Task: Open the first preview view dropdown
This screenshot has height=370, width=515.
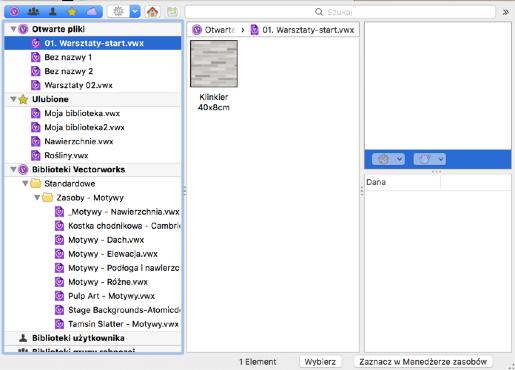Action: [x=388, y=159]
